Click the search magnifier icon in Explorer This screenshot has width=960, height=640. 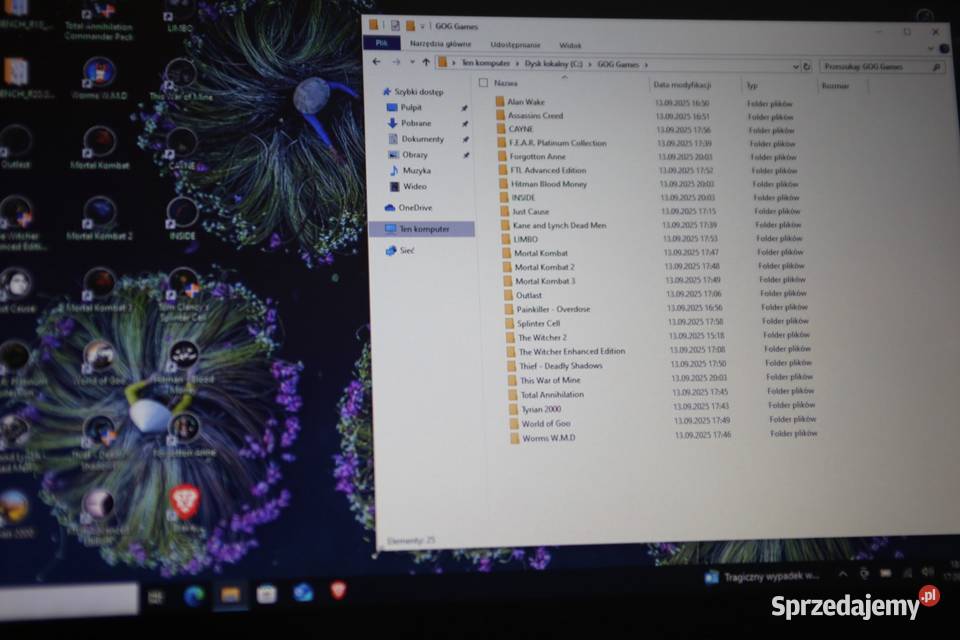click(x=936, y=67)
